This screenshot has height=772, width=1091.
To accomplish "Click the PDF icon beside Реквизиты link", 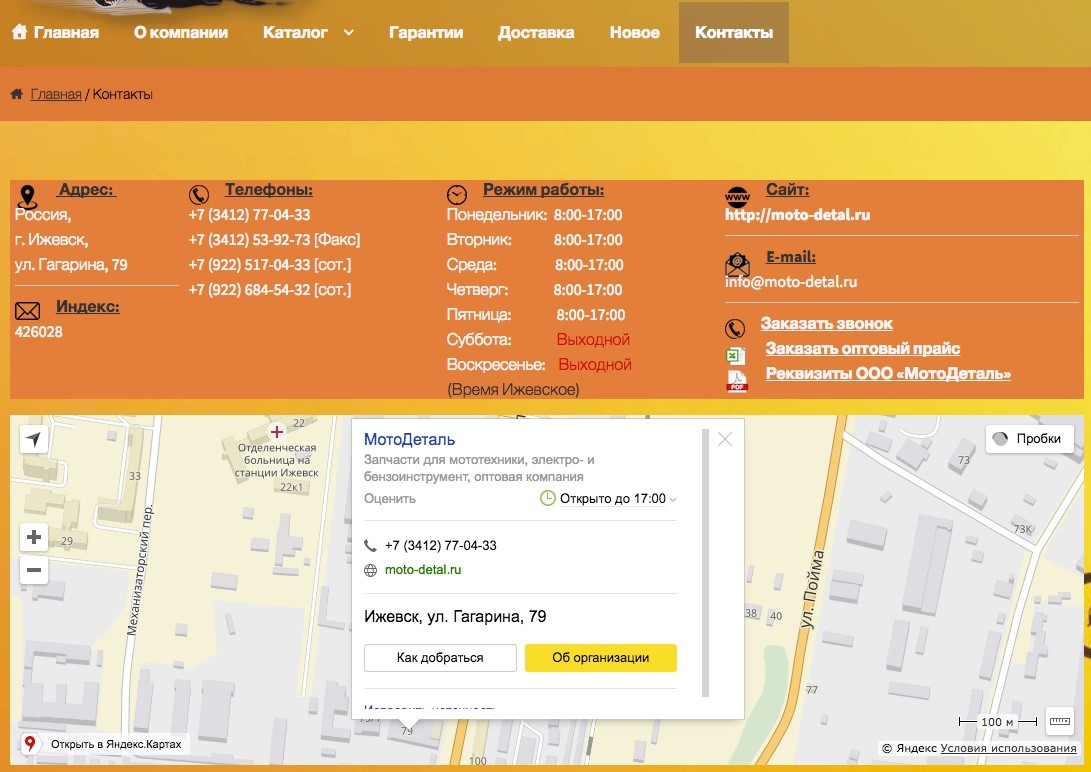I will tap(737, 380).
